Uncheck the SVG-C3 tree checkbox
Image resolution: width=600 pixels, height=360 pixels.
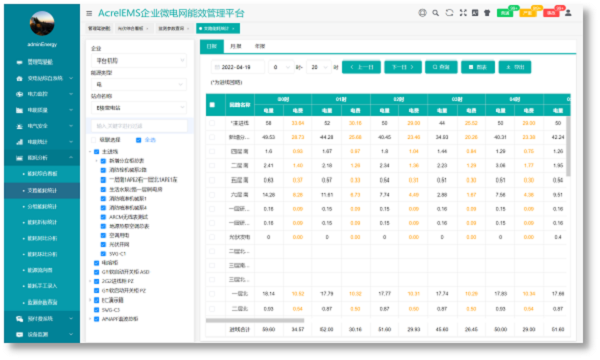click(x=96, y=310)
